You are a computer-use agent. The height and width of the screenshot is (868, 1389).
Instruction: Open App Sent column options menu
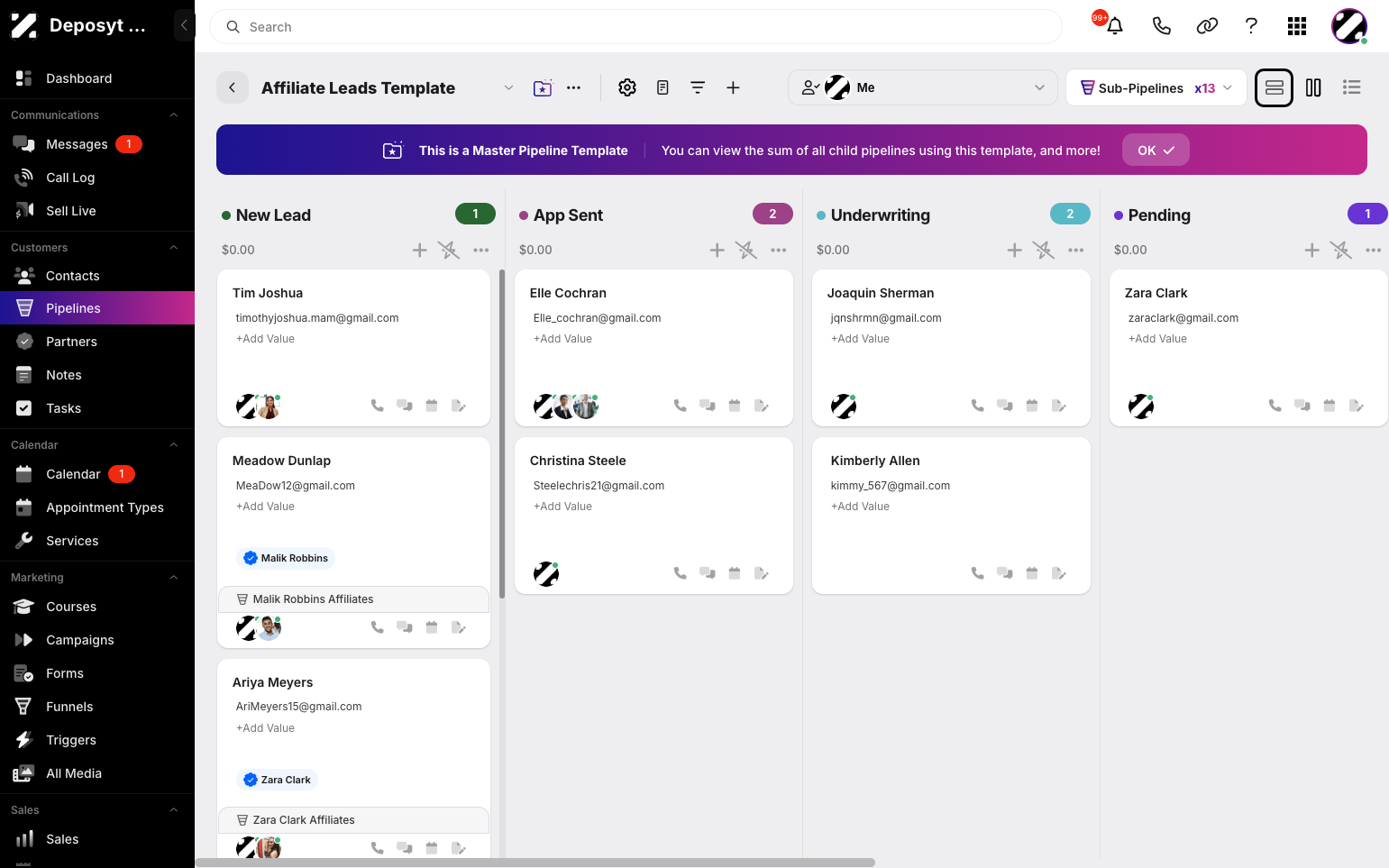tap(779, 250)
